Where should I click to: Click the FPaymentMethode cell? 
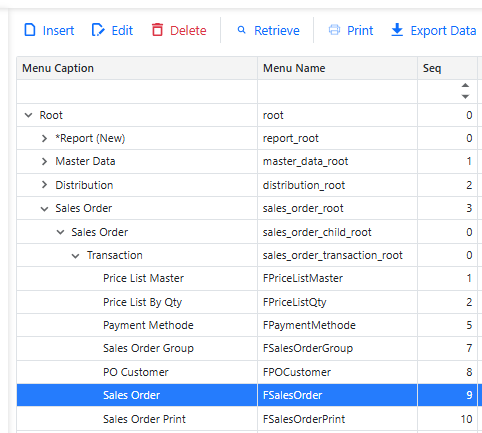pos(337,325)
